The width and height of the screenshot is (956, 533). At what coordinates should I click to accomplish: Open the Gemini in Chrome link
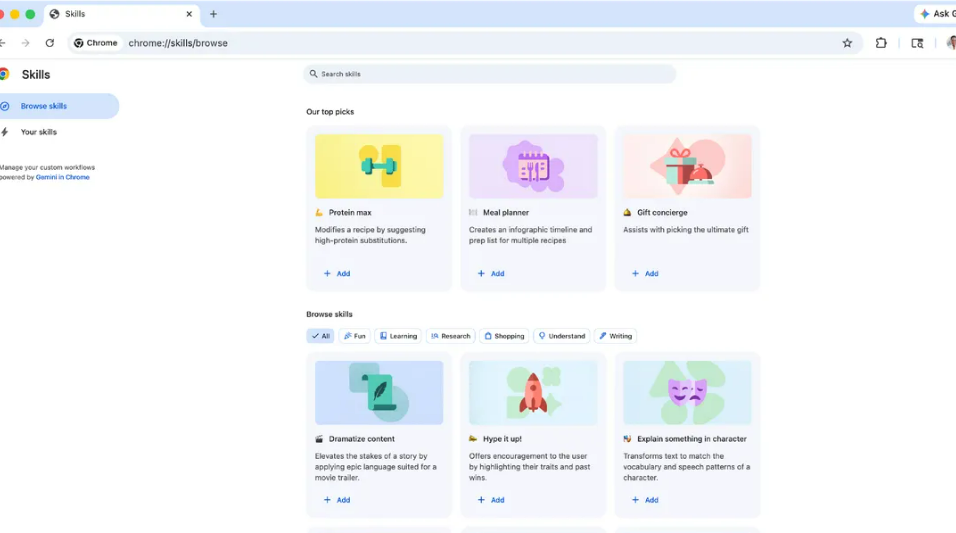pyautogui.click(x=63, y=177)
